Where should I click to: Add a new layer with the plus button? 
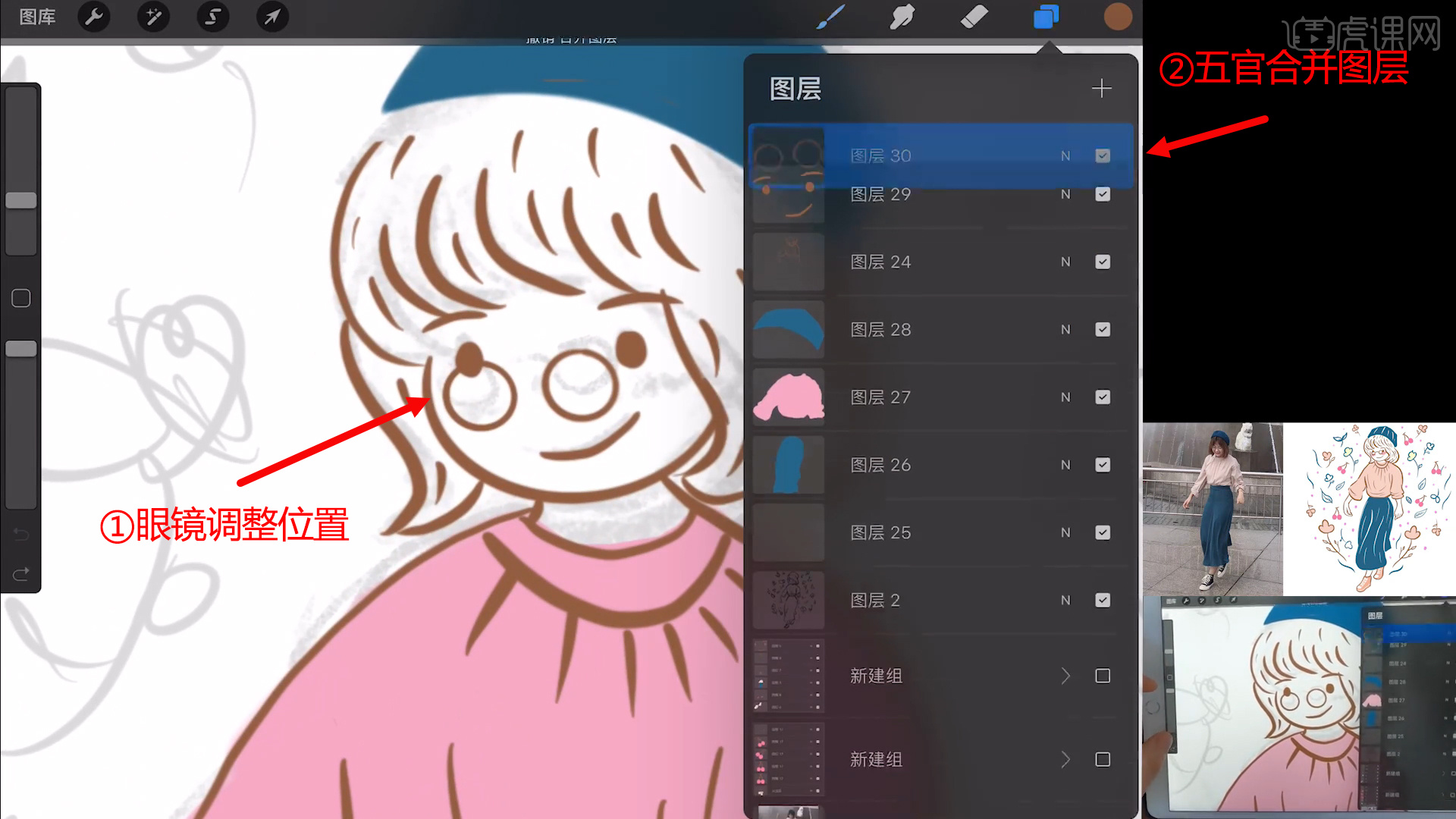pos(1102,87)
